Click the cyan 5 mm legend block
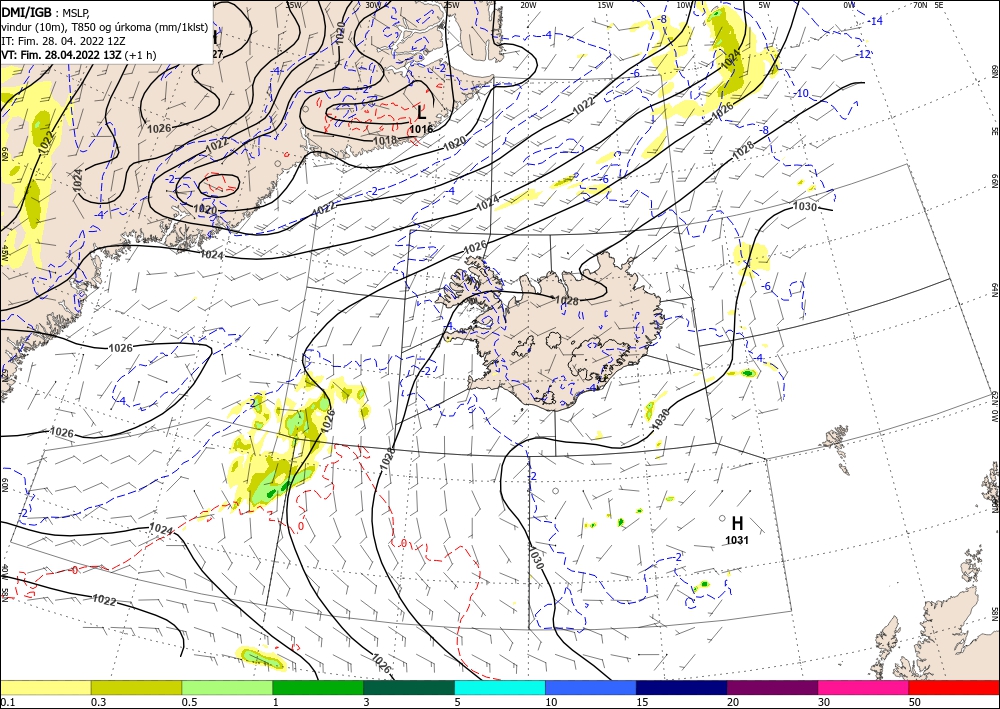The width and height of the screenshot is (1000, 709). coord(500,687)
